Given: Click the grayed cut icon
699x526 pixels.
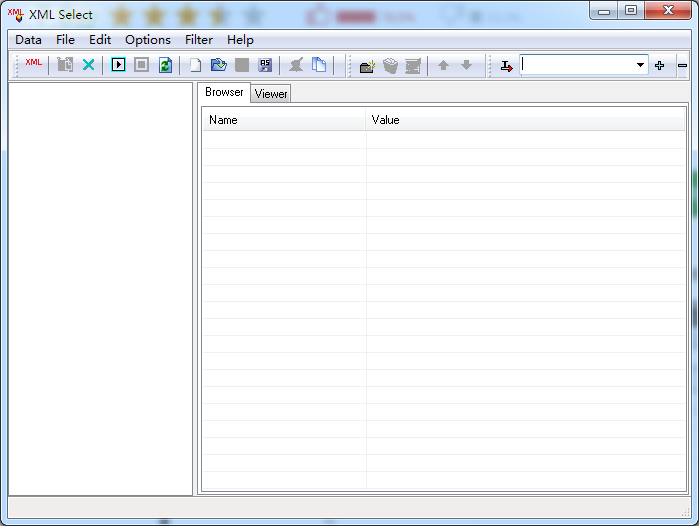Looking at the screenshot, I should [296, 65].
